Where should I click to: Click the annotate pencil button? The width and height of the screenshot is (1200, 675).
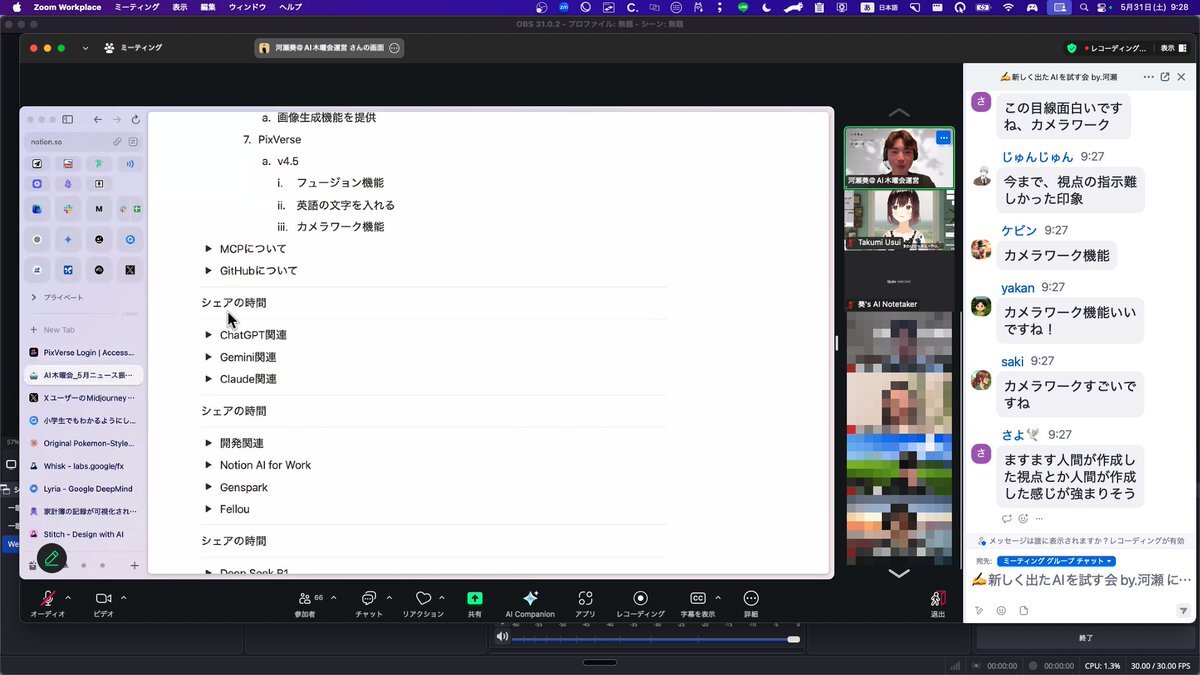pos(52,558)
